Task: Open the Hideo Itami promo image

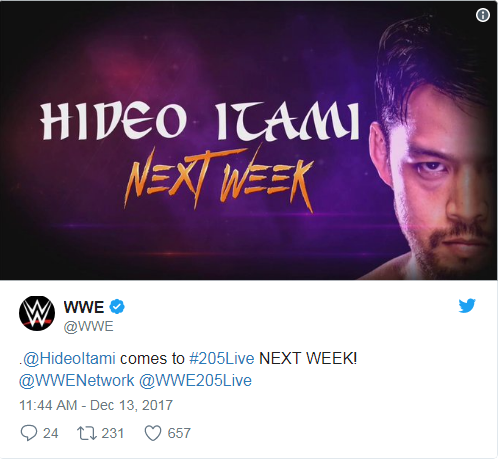Action: [x=249, y=140]
